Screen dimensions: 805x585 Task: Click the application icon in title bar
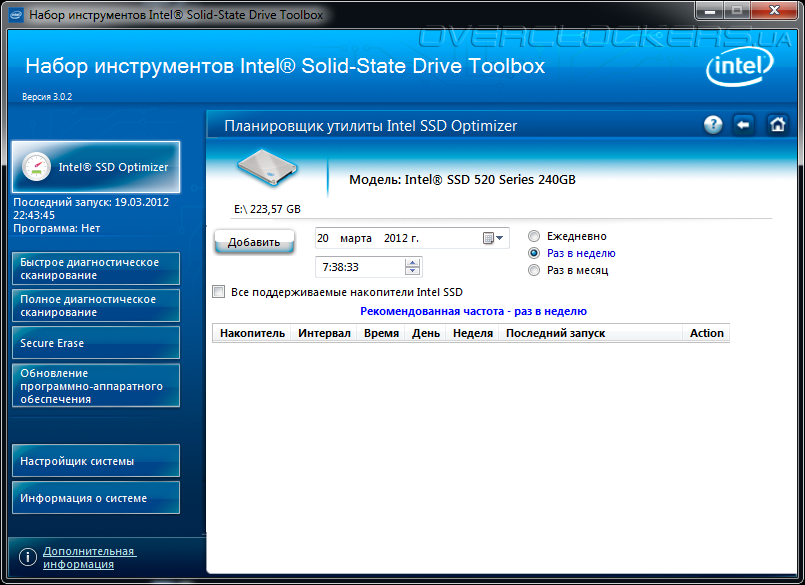[x=16, y=14]
